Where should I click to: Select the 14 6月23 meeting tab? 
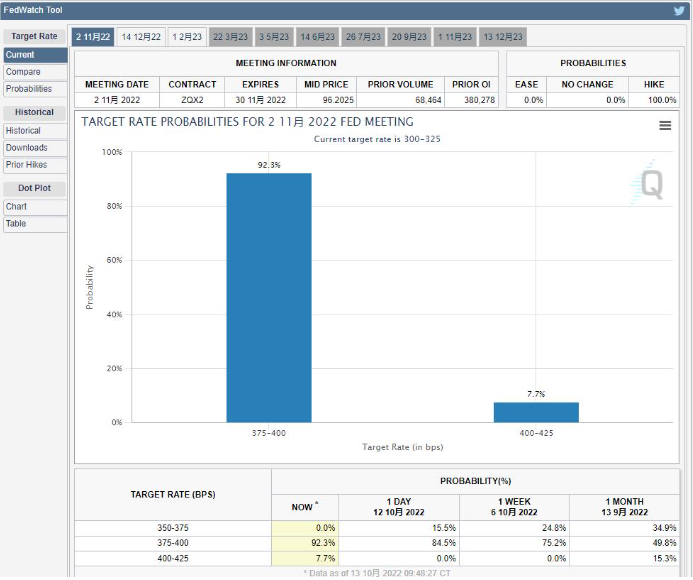[317, 37]
